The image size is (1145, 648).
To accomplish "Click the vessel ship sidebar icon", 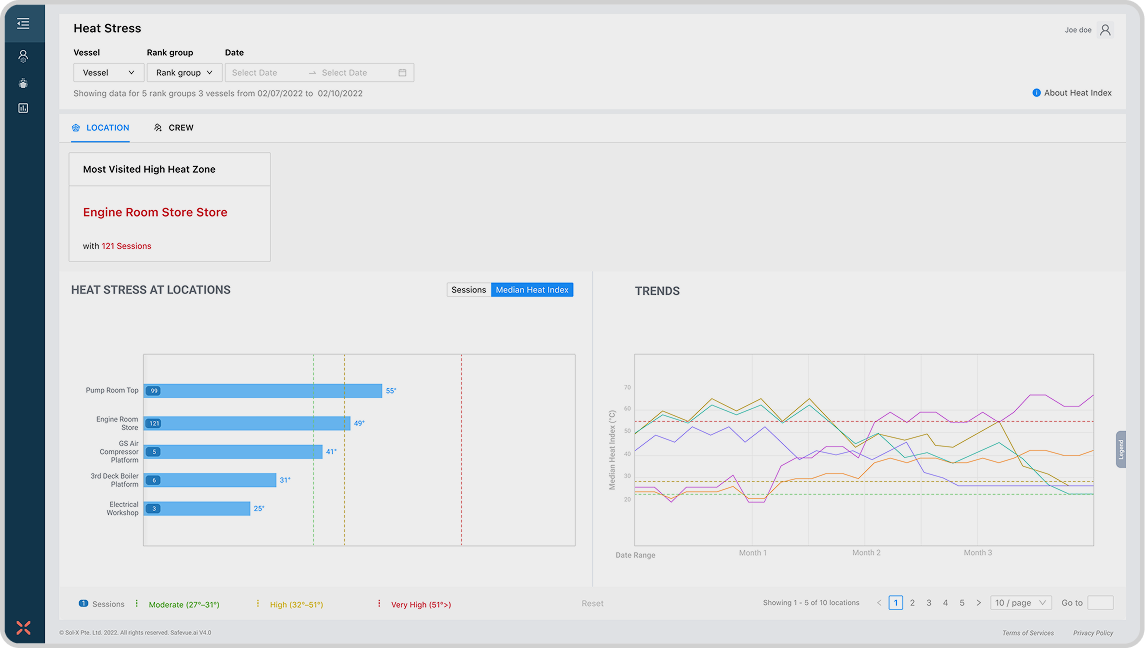I will point(23,83).
